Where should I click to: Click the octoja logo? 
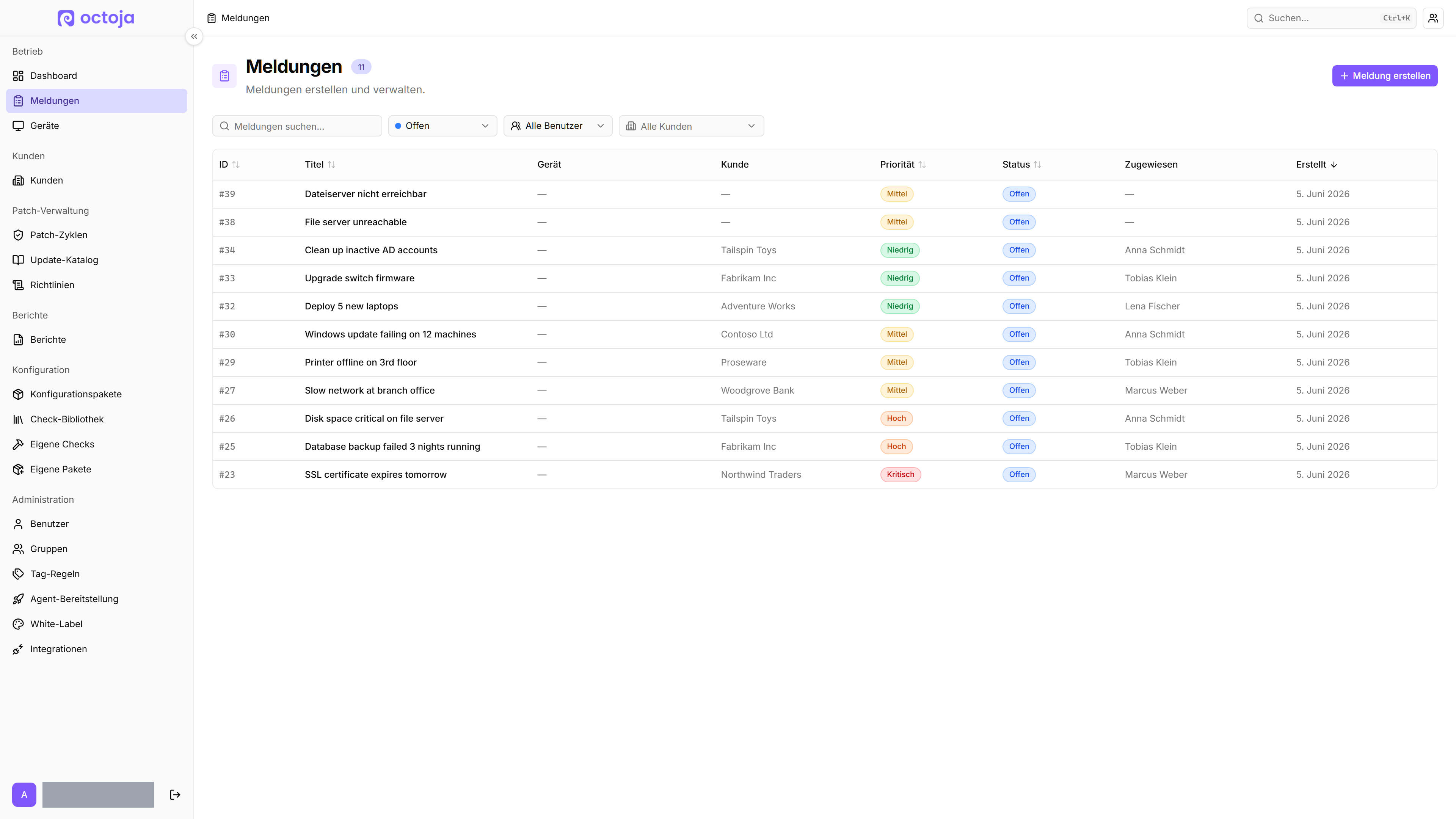click(96, 18)
